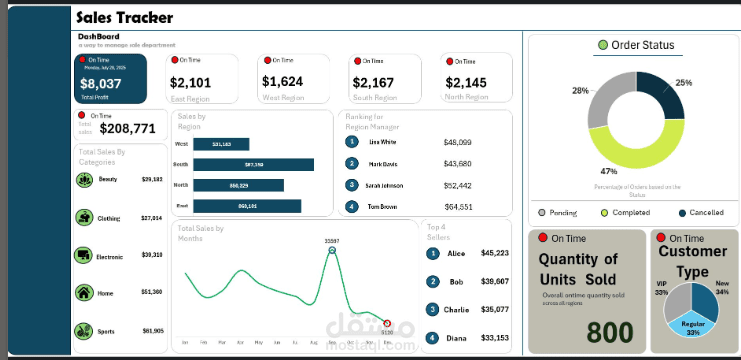Click the Beauty category lotus icon

85,180
